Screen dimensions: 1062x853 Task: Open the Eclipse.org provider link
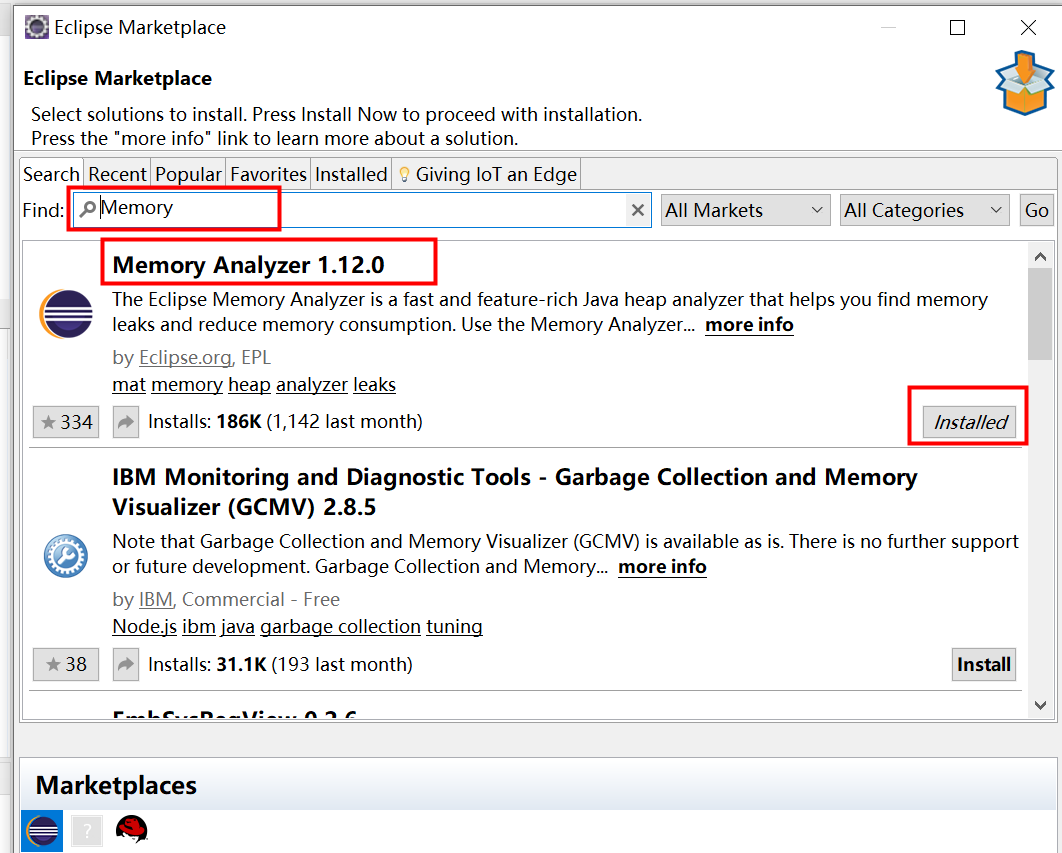tap(185, 357)
